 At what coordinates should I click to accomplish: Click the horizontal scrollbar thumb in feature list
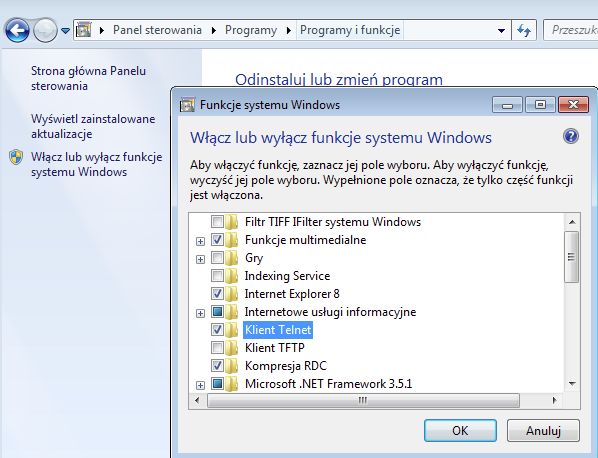click(363, 400)
